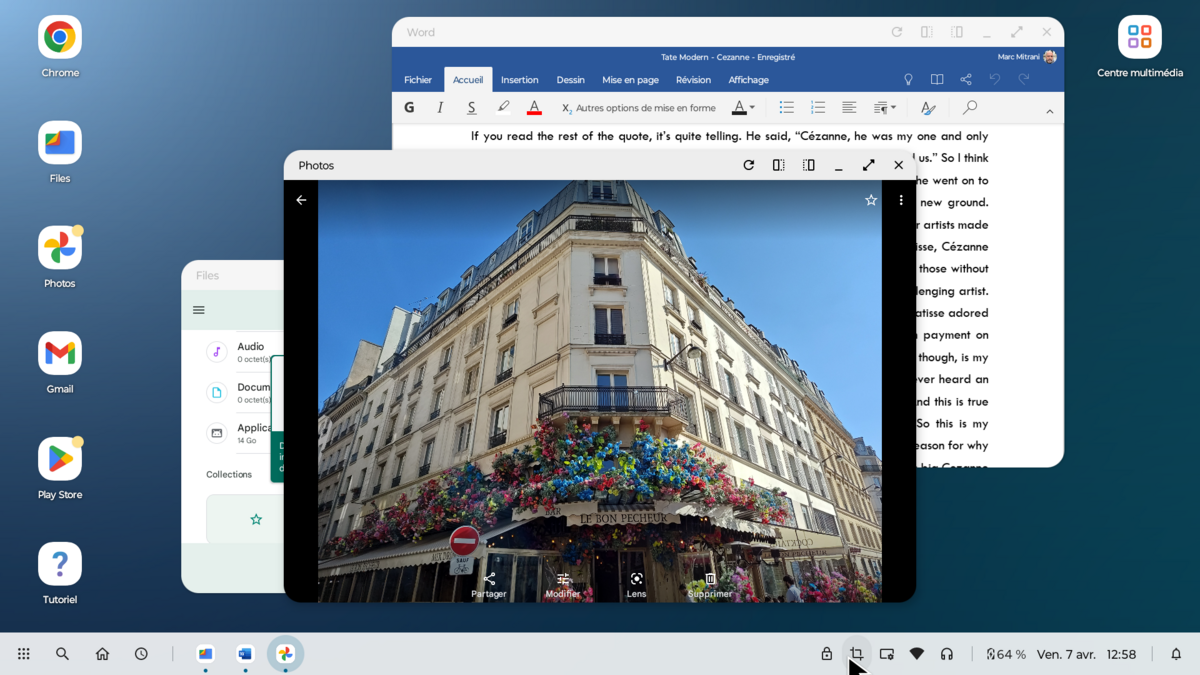This screenshot has width=1200, height=675.
Task: Open search magnifier in Word ribbon
Action: (969, 108)
